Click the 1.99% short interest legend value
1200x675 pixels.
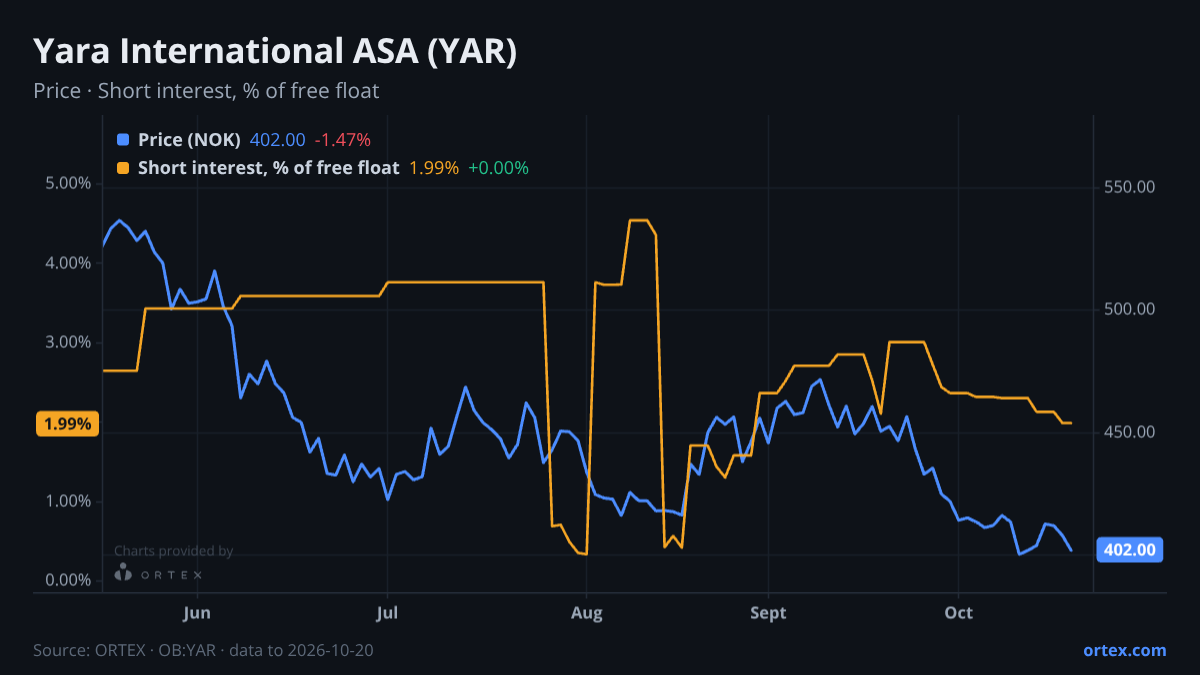[x=434, y=168]
